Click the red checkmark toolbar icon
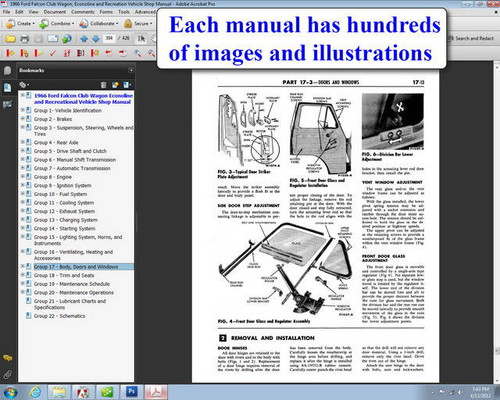 coord(53,53)
